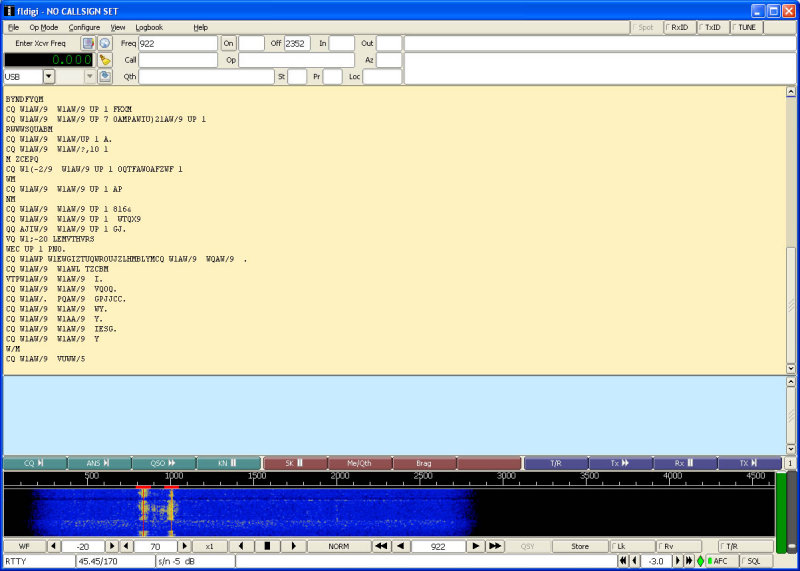Click the RTTY mode field in status bar
800x571 pixels.
[x=39, y=561]
